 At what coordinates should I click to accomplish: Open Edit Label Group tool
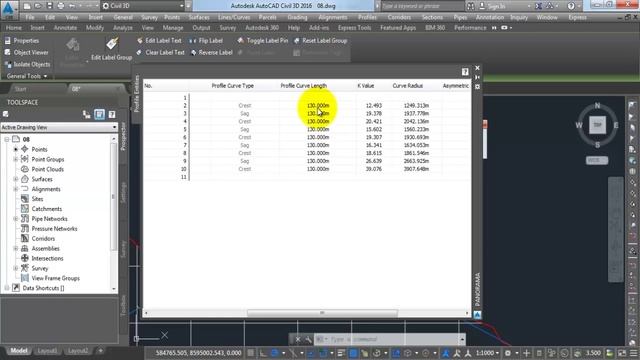[111, 49]
